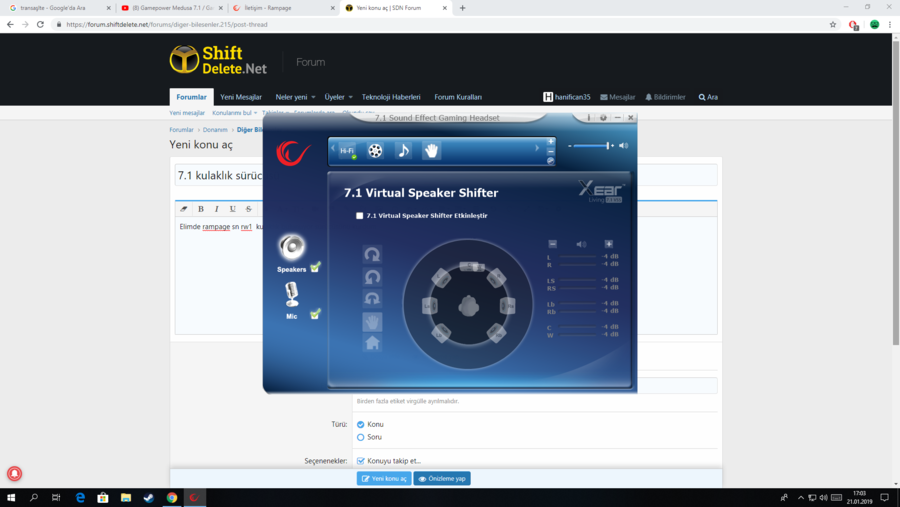Open the Donanım breadcrumb link
The width and height of the screenshot is (900, 507).
tap(215, 130)
